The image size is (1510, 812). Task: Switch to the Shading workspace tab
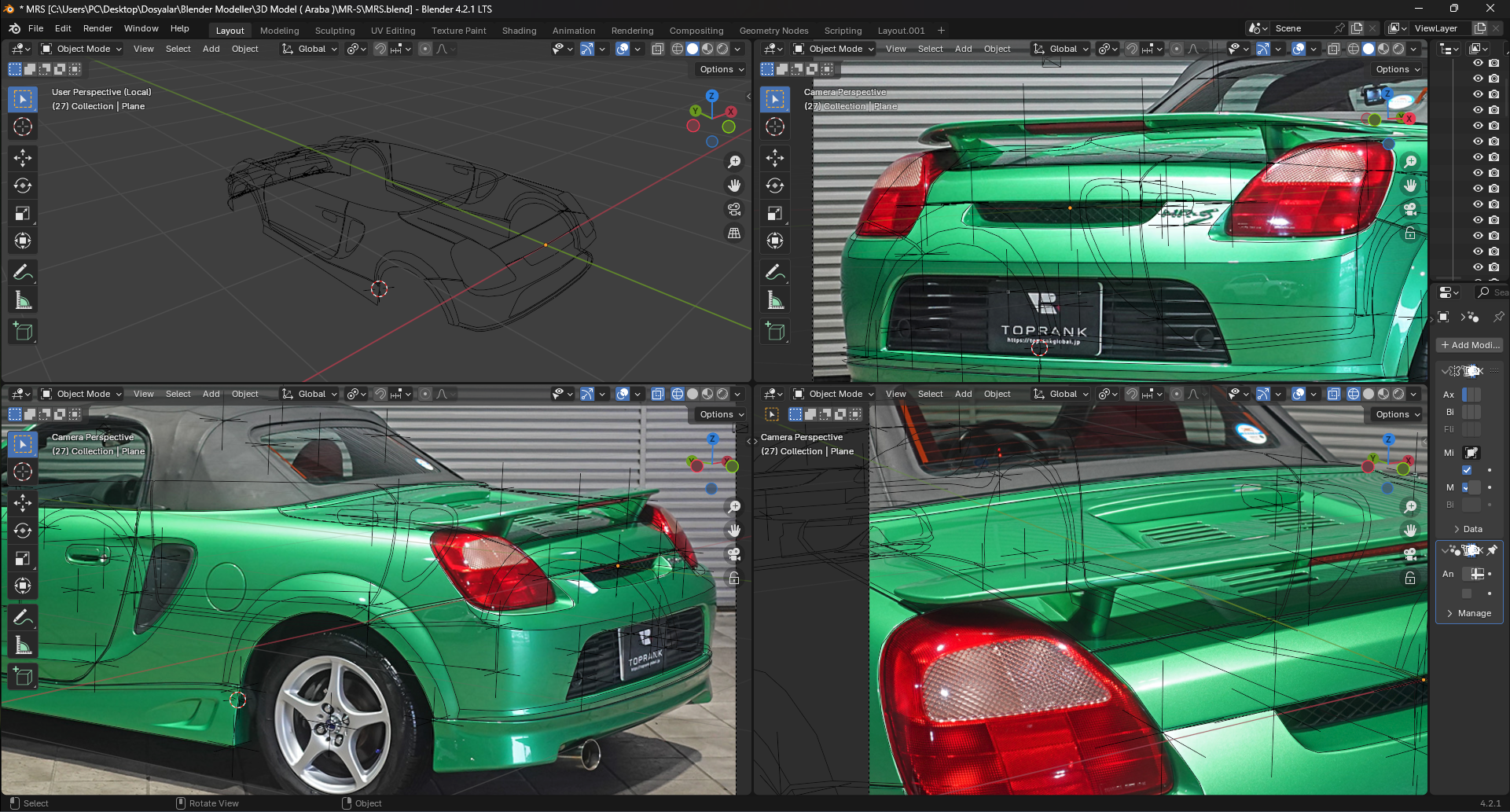519,31
